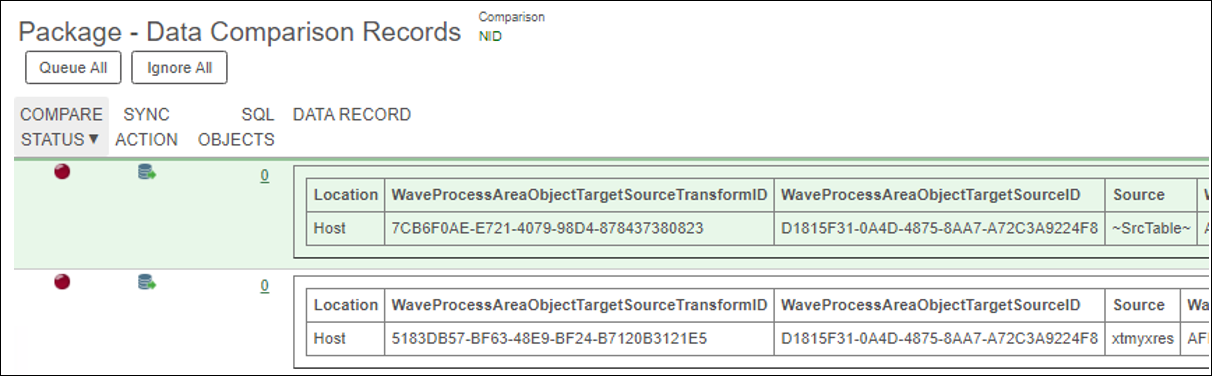Select the 7CB6F0AE transform ID cell
Screen dimensions: 1212x376
coord(580,228)
